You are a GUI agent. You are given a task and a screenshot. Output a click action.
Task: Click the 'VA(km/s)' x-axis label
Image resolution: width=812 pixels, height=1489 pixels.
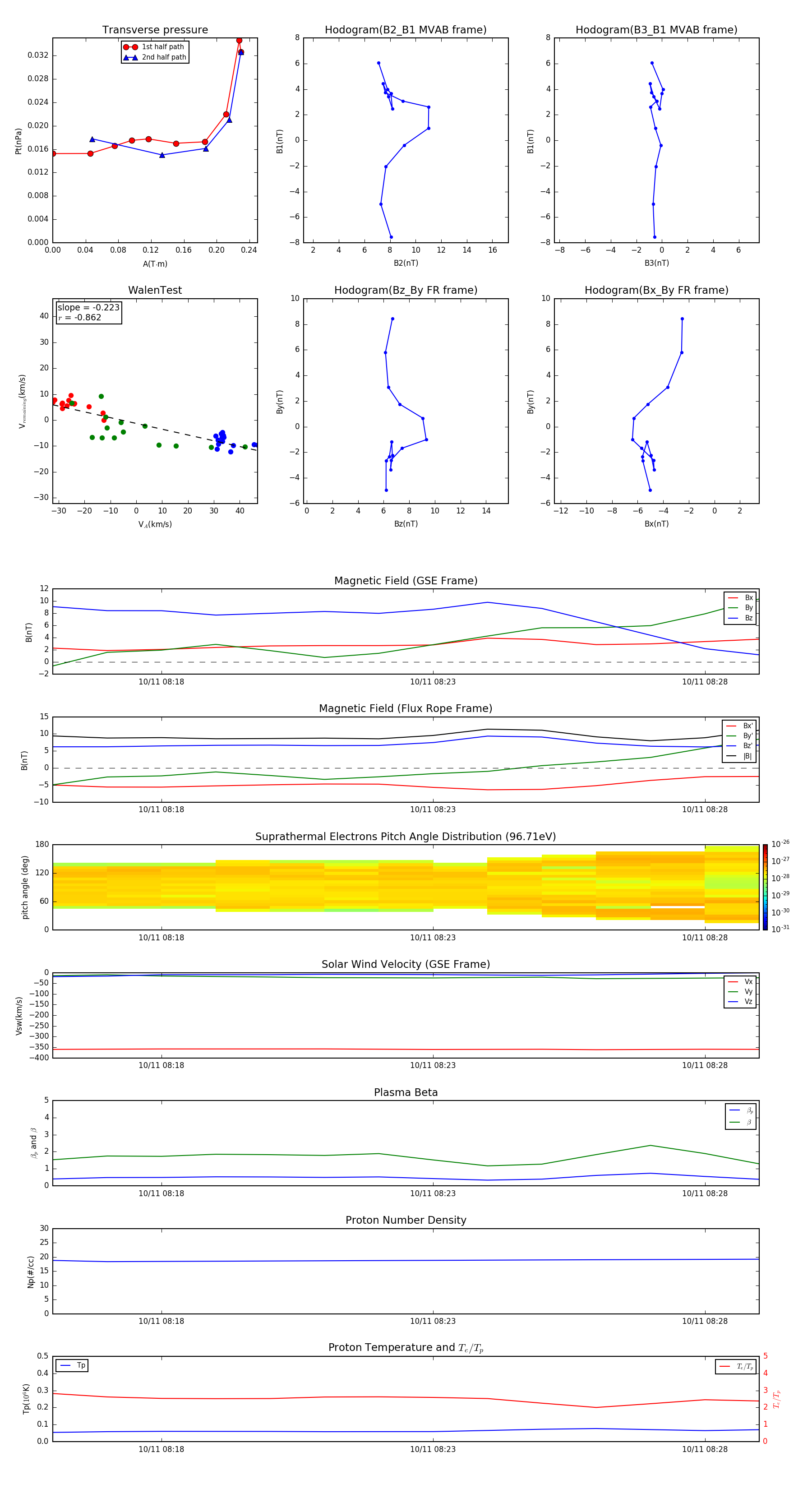[x=155, y=525]
